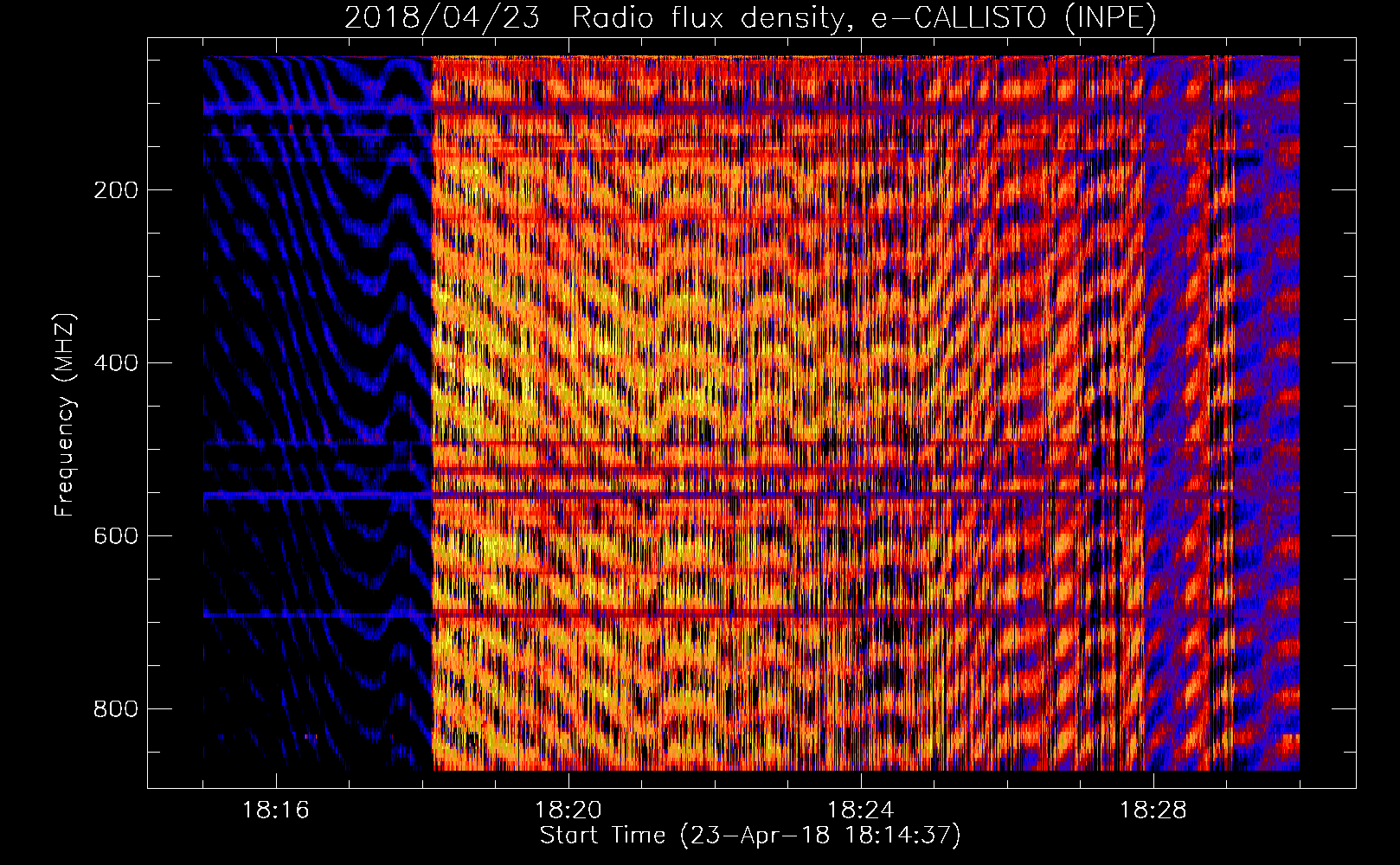Image resolution: width=1400 pixels, height=865 pixels.
Task: Click the plot title '2018/04/23 Radio flux density'
Action: point(750,17)
